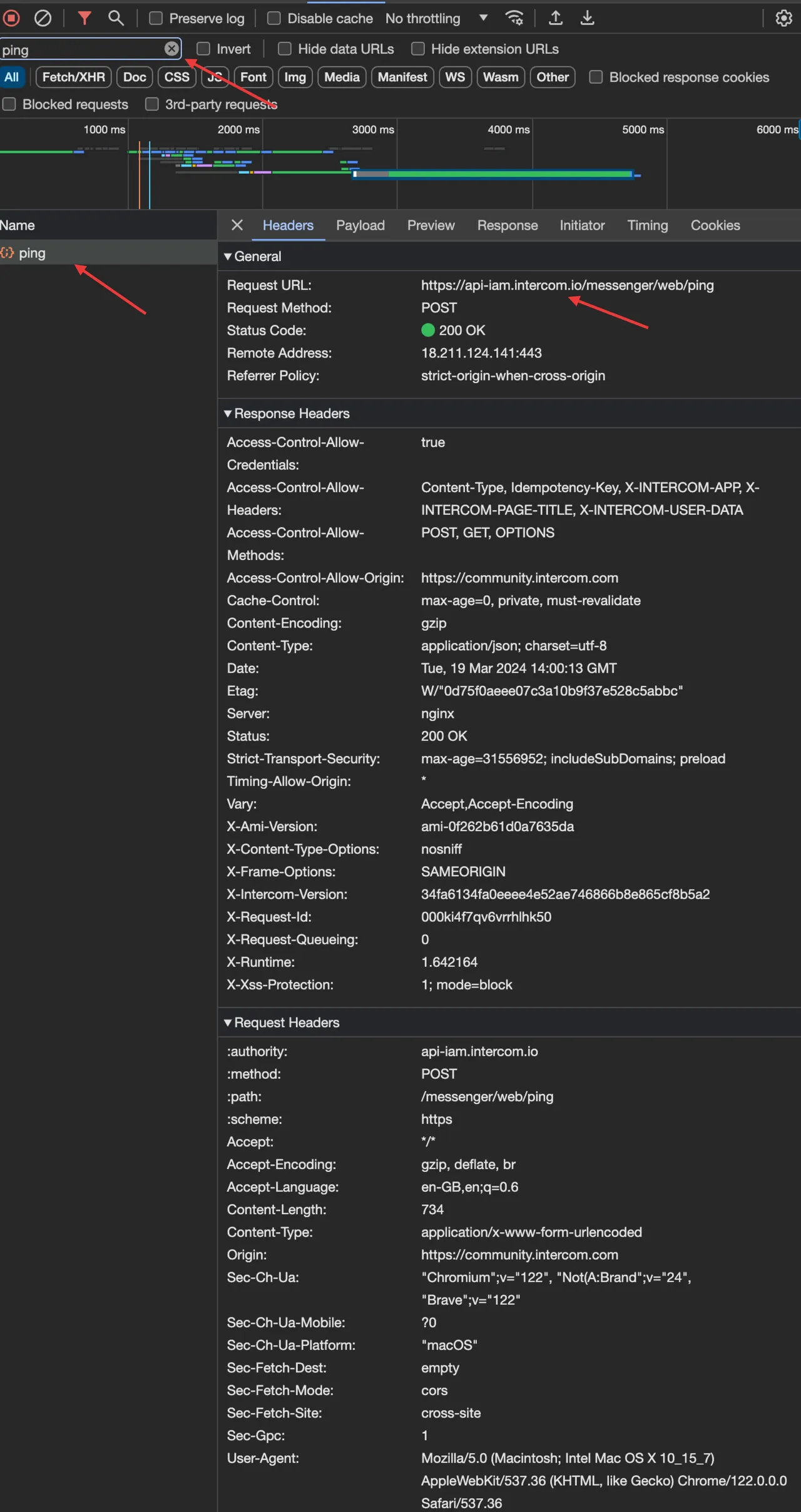Check Hide data URLs
Viewport: 801px width, 1512px height.
tap(285, 49)
